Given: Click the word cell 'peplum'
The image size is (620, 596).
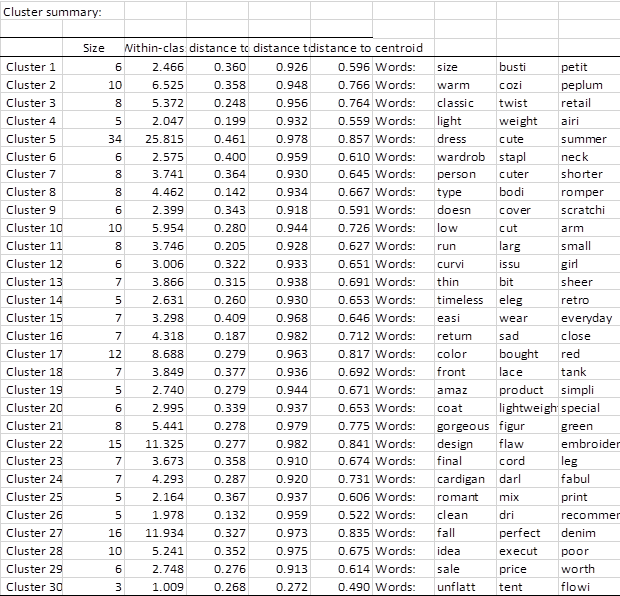Looking at the screenshot, I should [581, 85].
